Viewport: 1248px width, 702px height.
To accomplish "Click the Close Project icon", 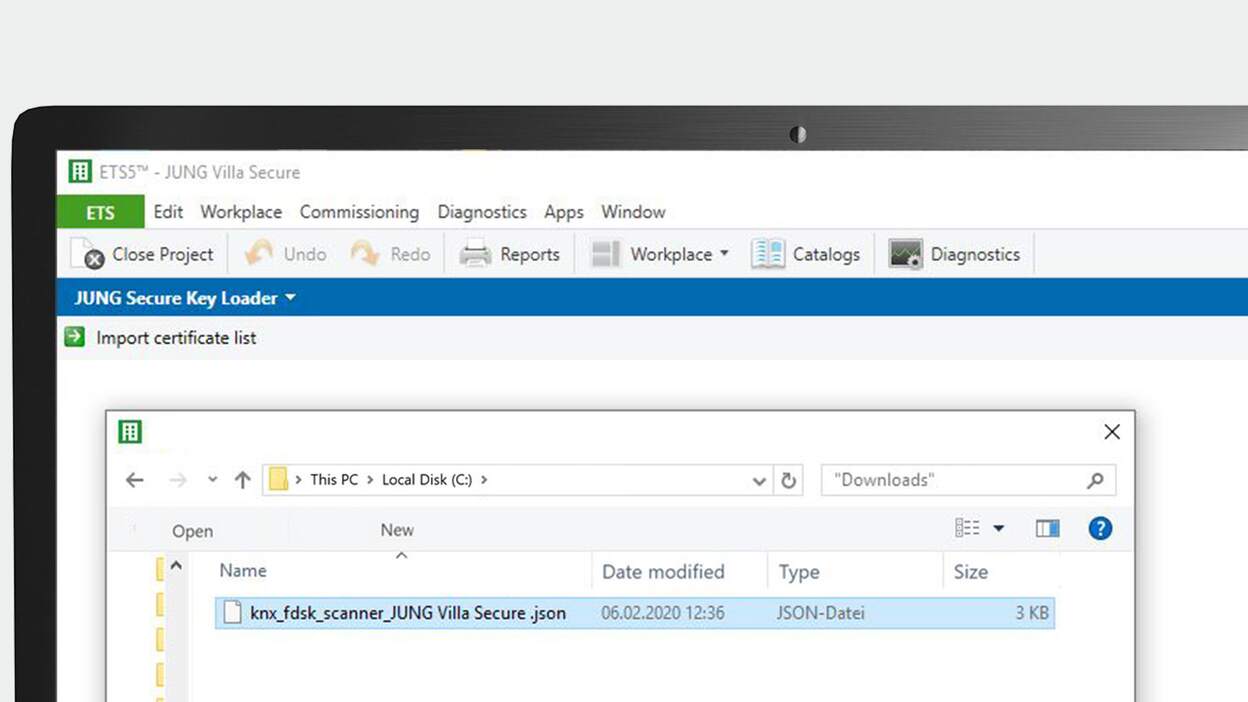I will (x=85, y=254).
